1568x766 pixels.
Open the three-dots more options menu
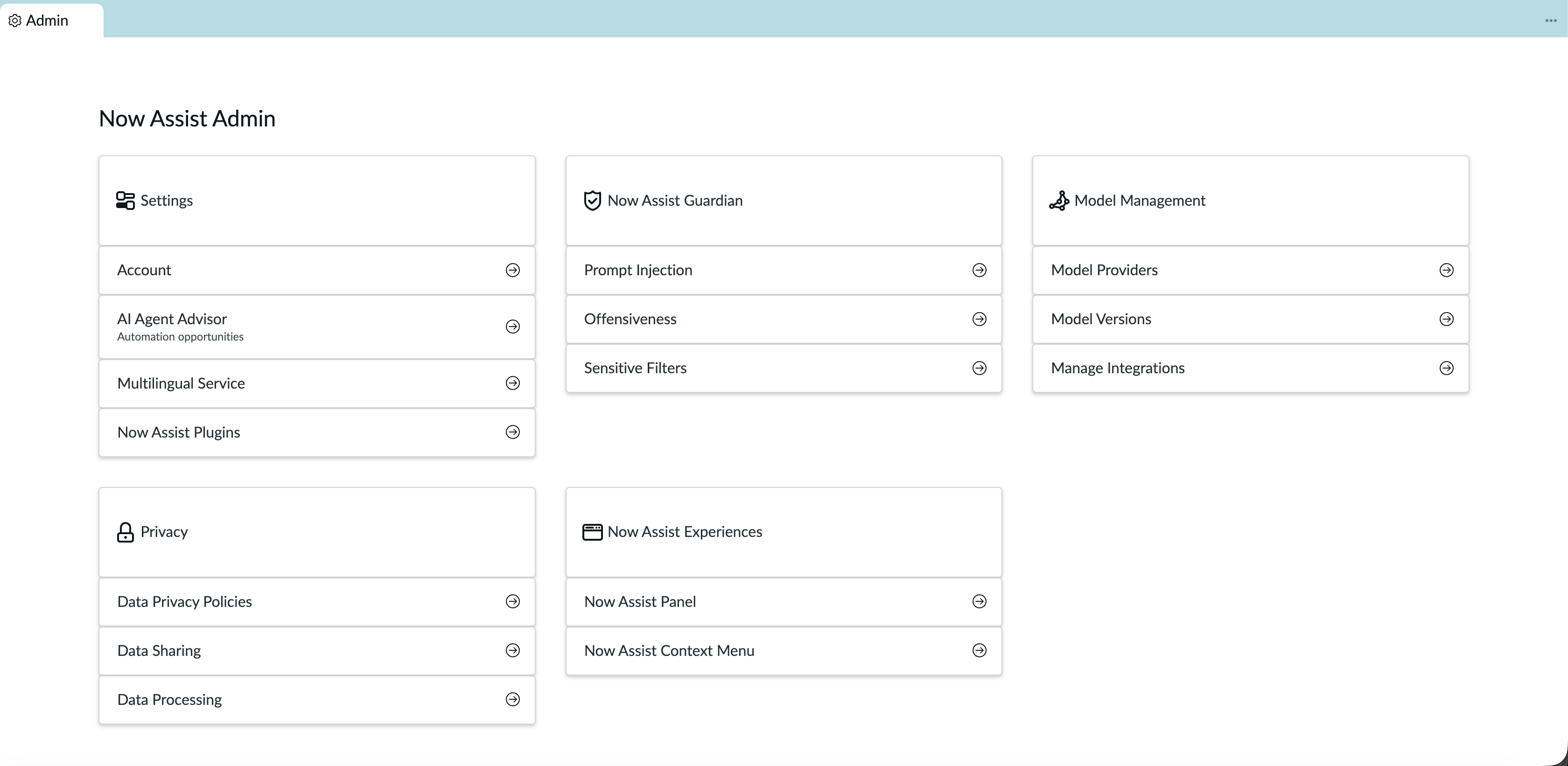tap(1550, 21)
